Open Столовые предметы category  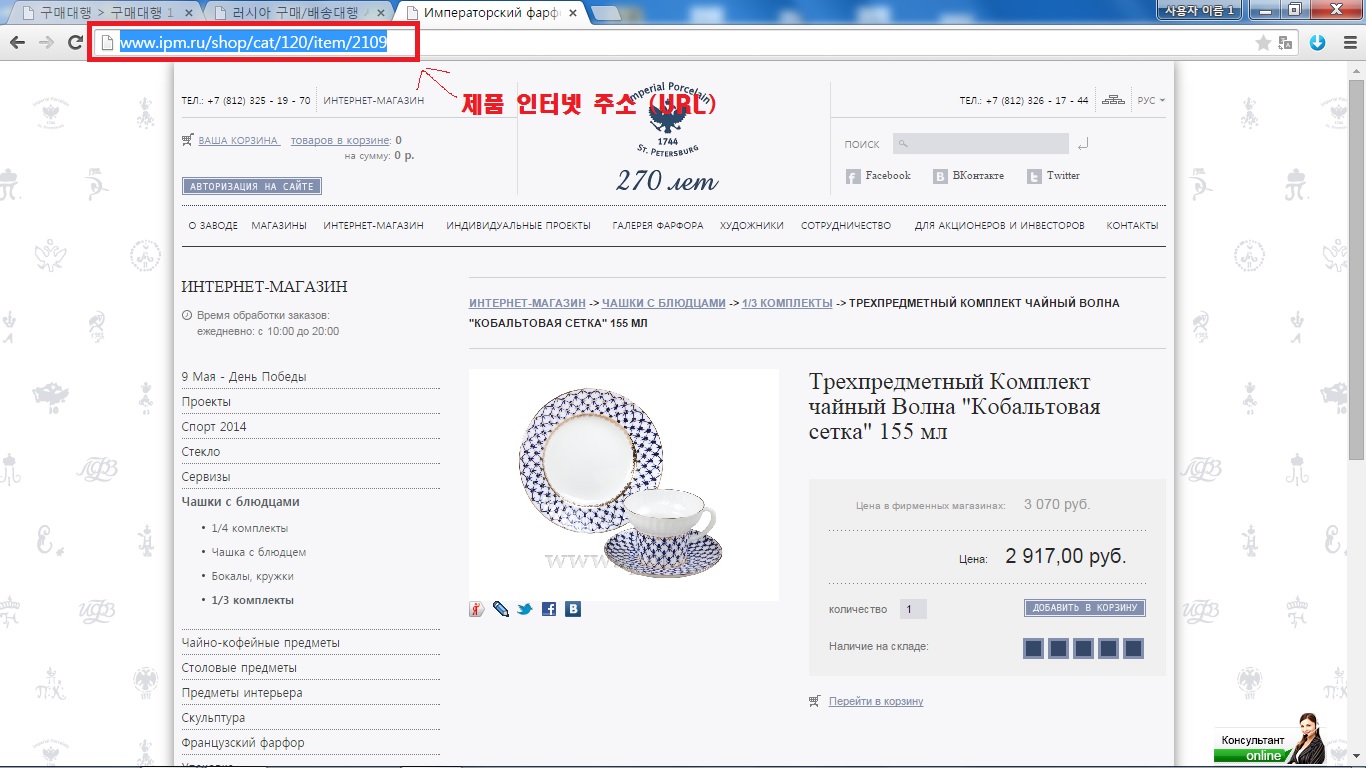(x=239, y=668)
